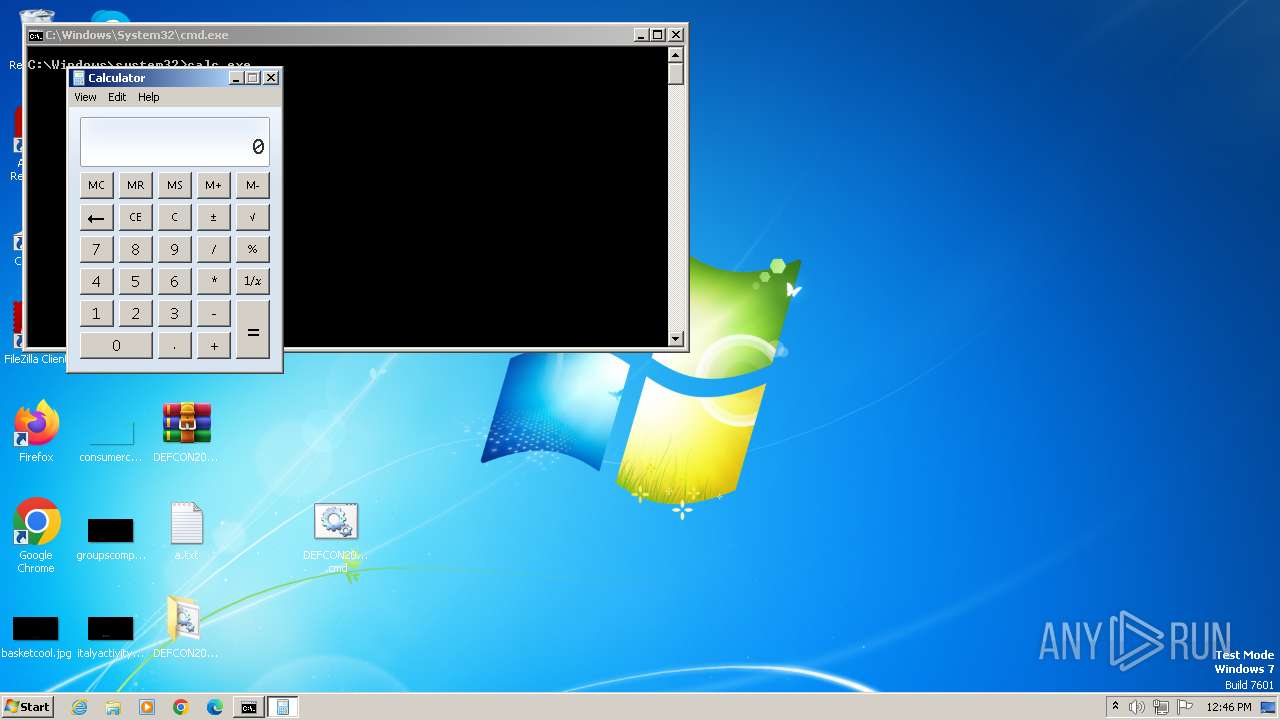Open Windows Explorer from taskbar

coord(113,707)
